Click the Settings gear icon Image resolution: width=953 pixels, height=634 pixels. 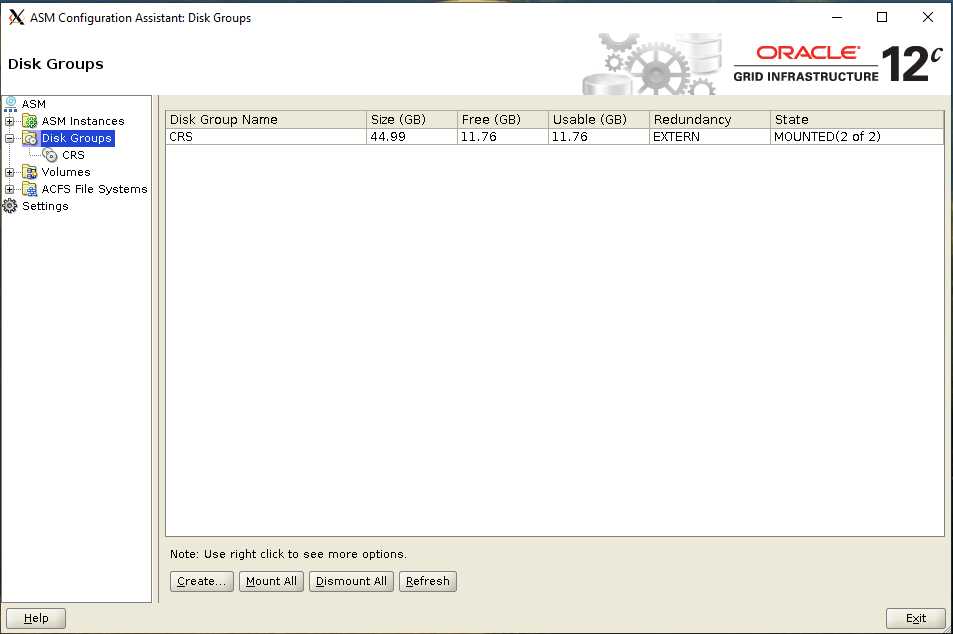tap(10, 206)
